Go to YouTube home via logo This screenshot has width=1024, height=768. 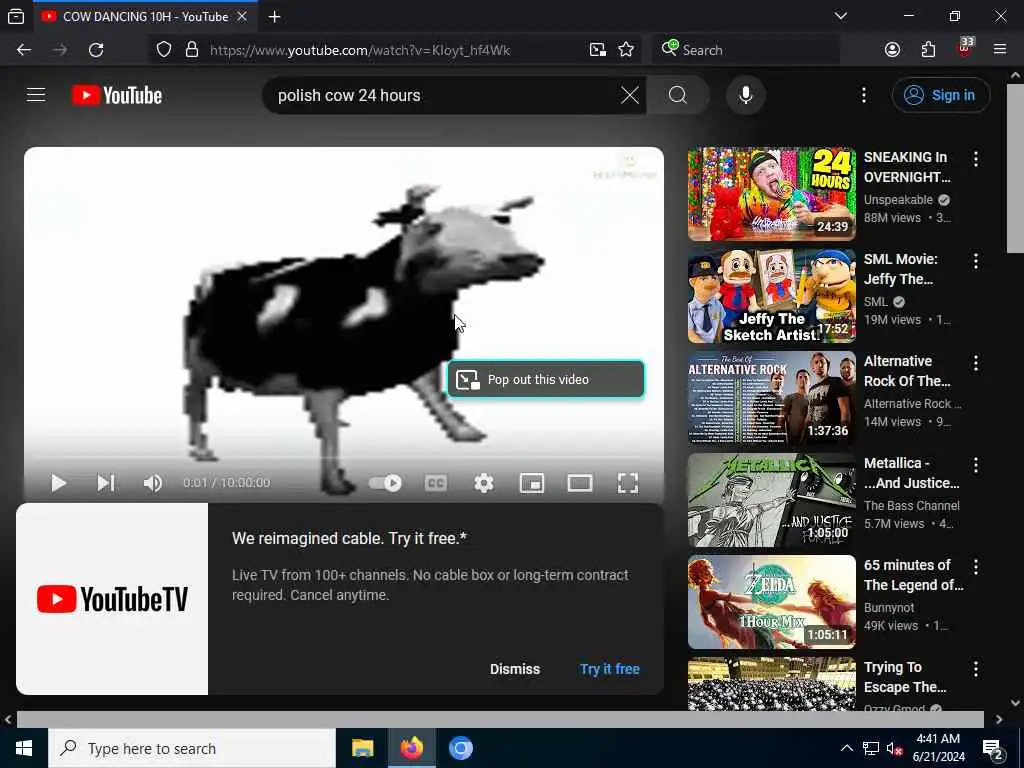117,95
